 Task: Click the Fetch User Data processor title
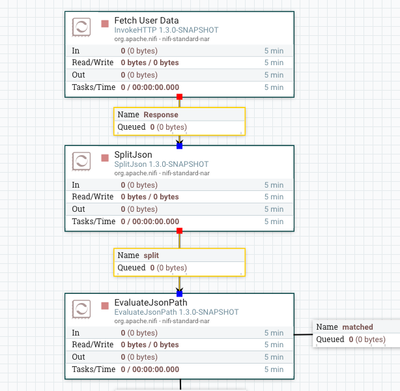(146, 21)
